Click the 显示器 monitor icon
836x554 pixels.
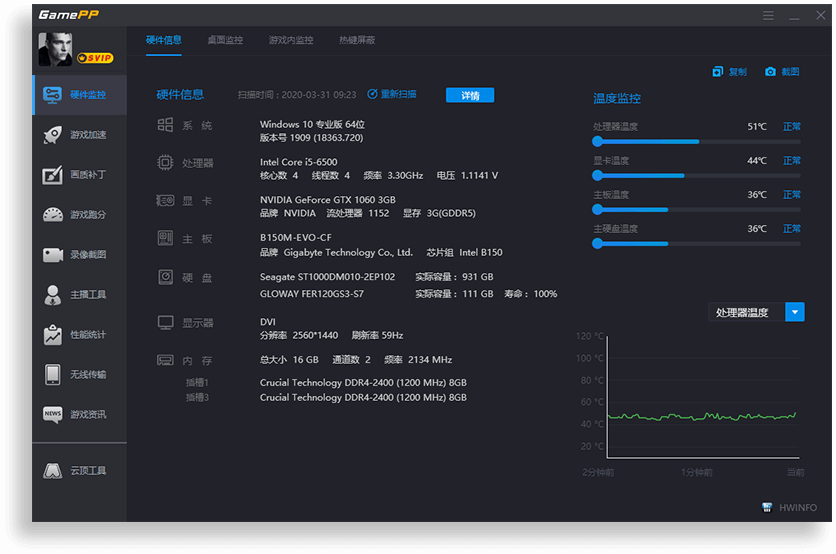pyautogui.click(x=165, y=323)
